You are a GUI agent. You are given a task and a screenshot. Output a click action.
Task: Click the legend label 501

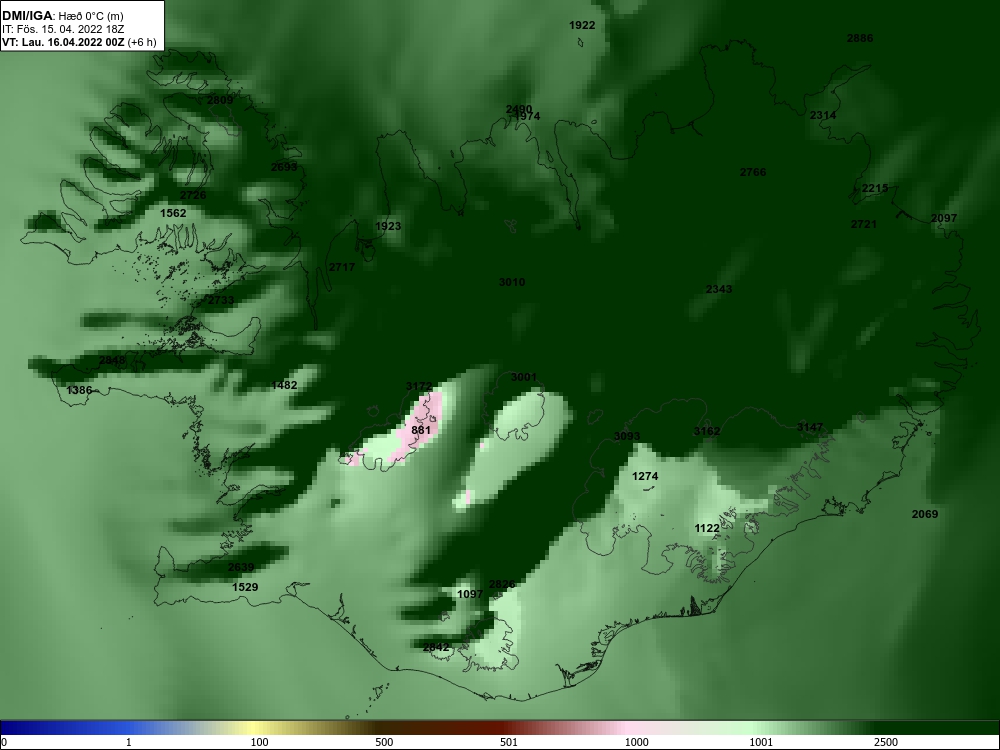508,742
